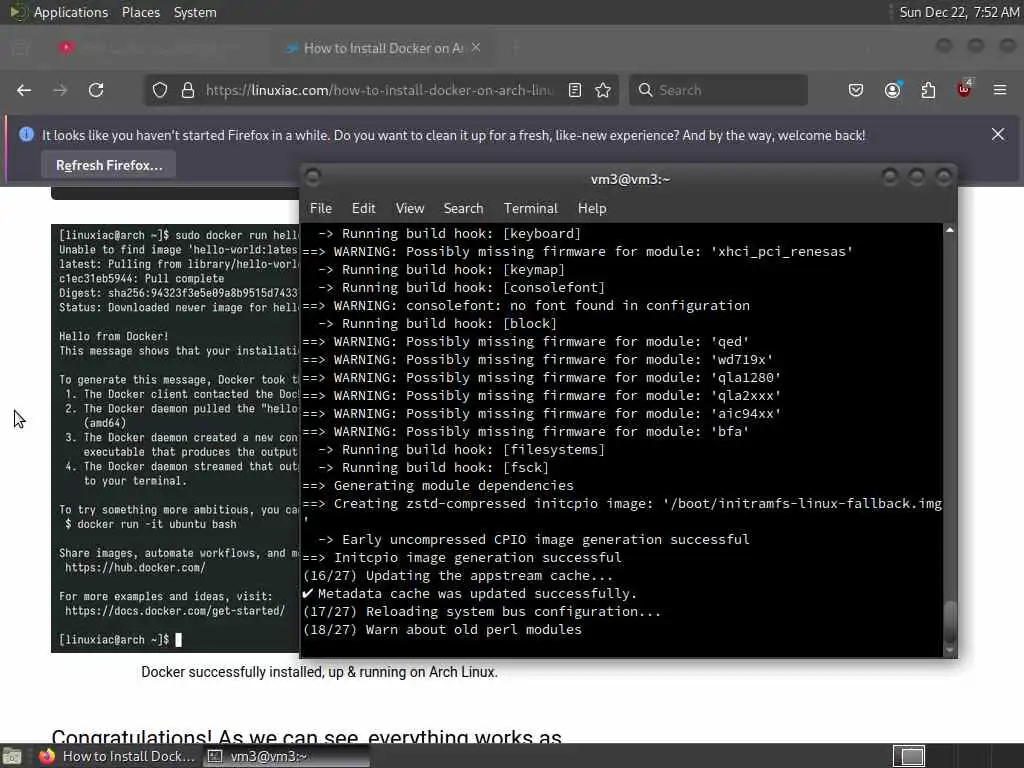Click the clock showing Sun Dec 22
Viewport: 1024px width, 768px height.
click(x=959, y=12)
